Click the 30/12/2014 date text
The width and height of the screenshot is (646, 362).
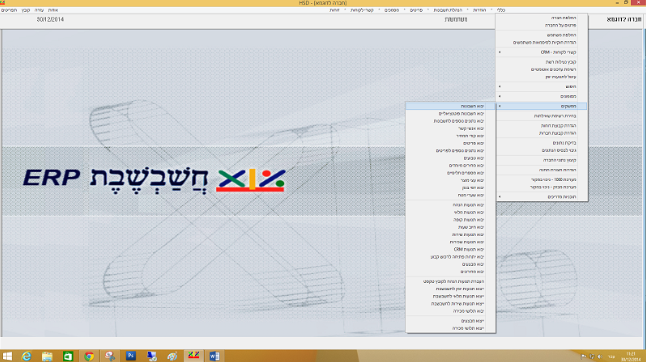point(50,19)
